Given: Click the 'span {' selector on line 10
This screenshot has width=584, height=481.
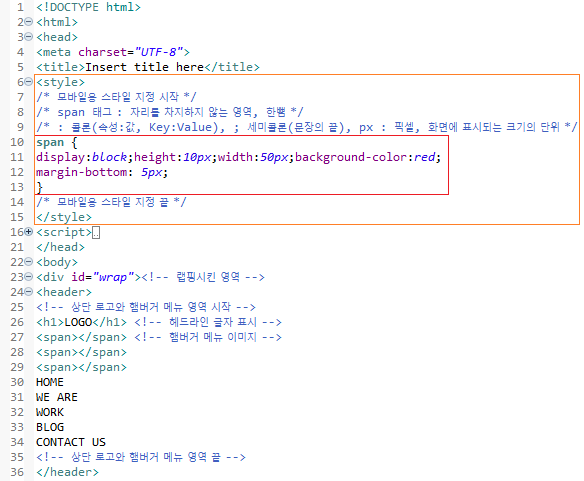Looking at the screenshot, I should coord(57,142).
